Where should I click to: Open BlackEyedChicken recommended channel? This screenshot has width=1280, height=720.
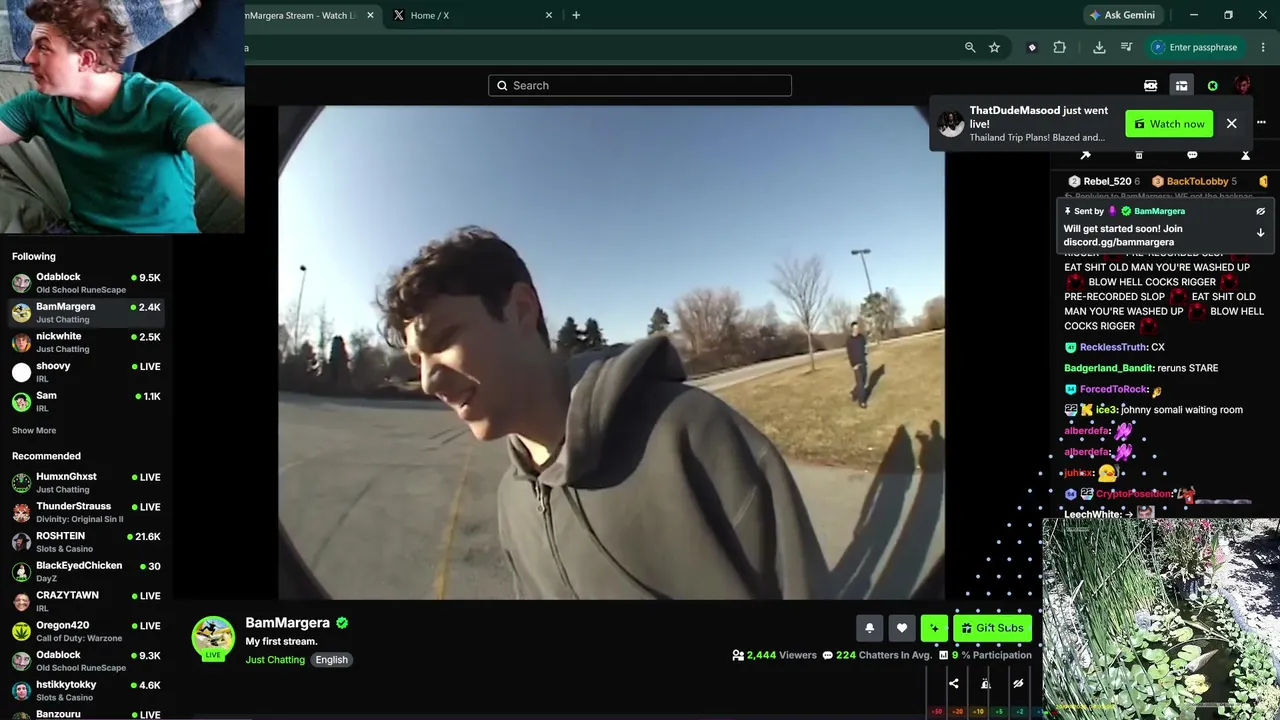click(x=86, y=572)
